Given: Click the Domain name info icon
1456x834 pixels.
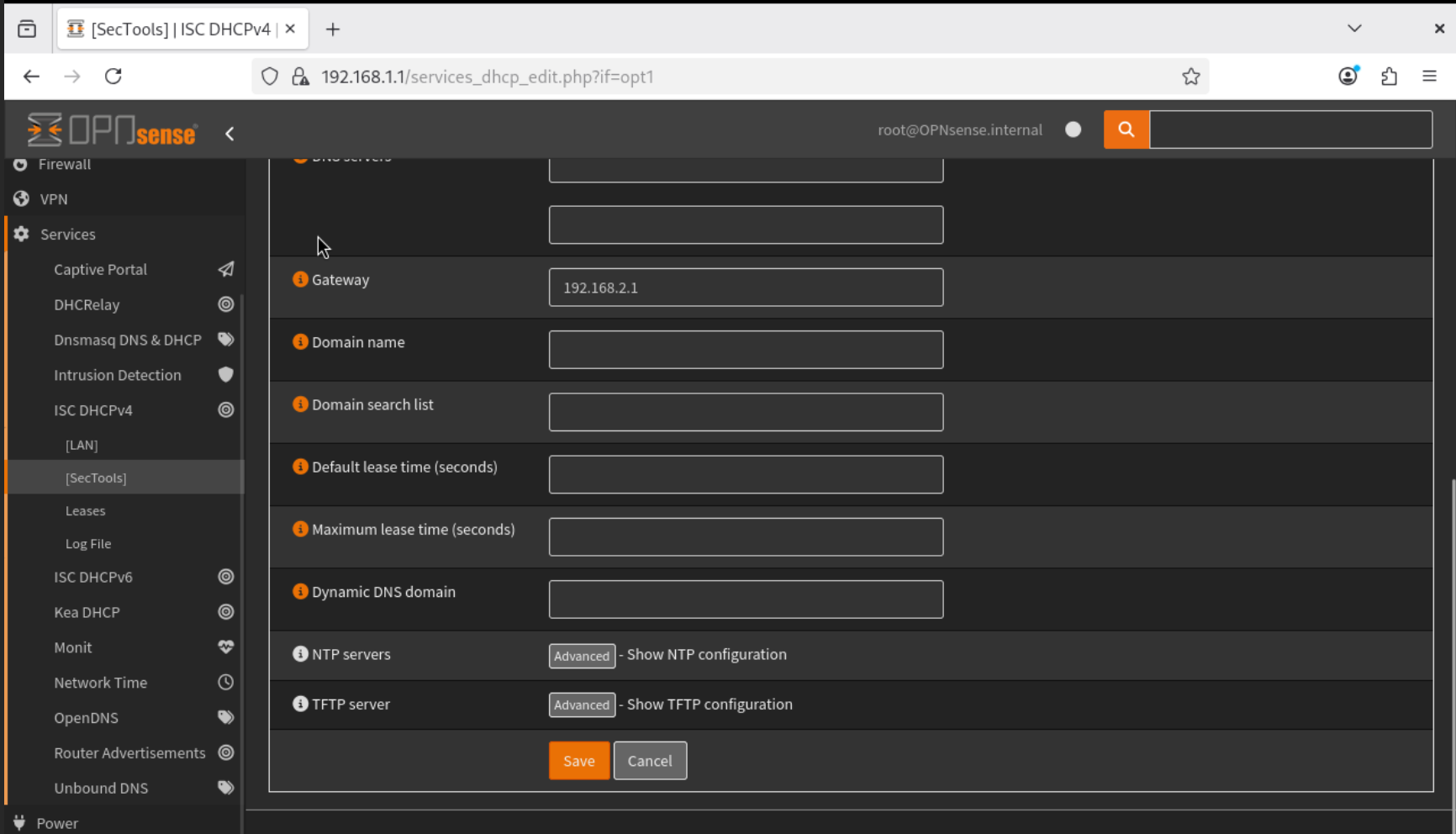Looking at the screenshot, I should click(300, 341).
